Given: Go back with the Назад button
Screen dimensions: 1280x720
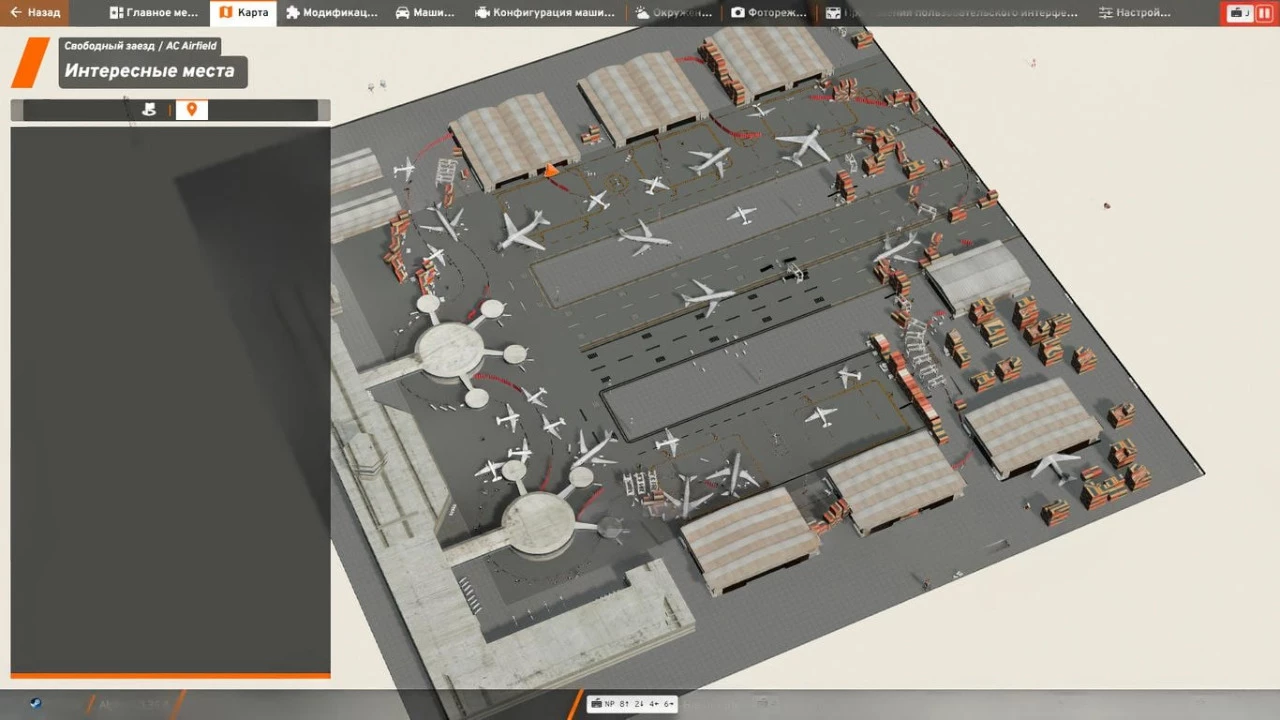Looking at the screenshot, I should coord(35,13).
